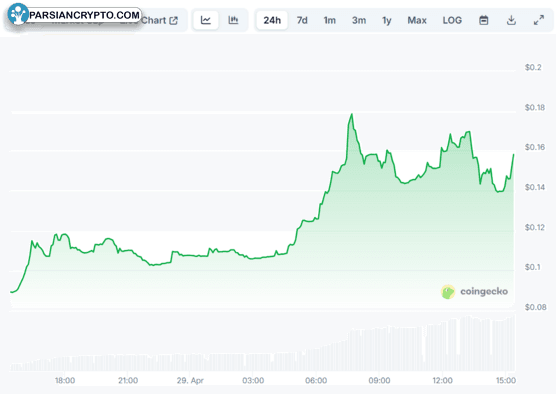Switch to the candlestick chart view
556x394 pixels.
tap(233, 20)
